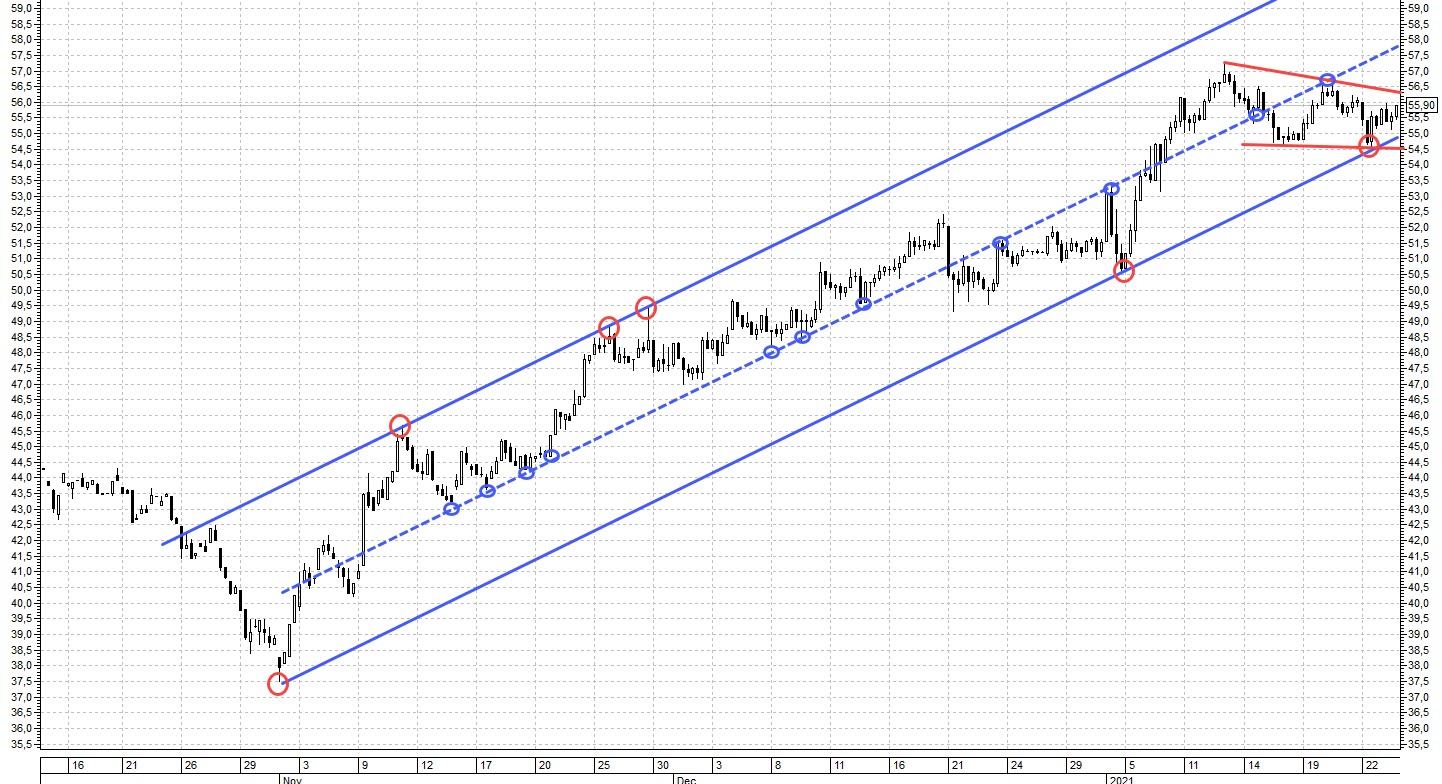Screen dimensions: 1442x784
Task: Click 59,0 on the right price scale
Action: tap(1420, 8)
